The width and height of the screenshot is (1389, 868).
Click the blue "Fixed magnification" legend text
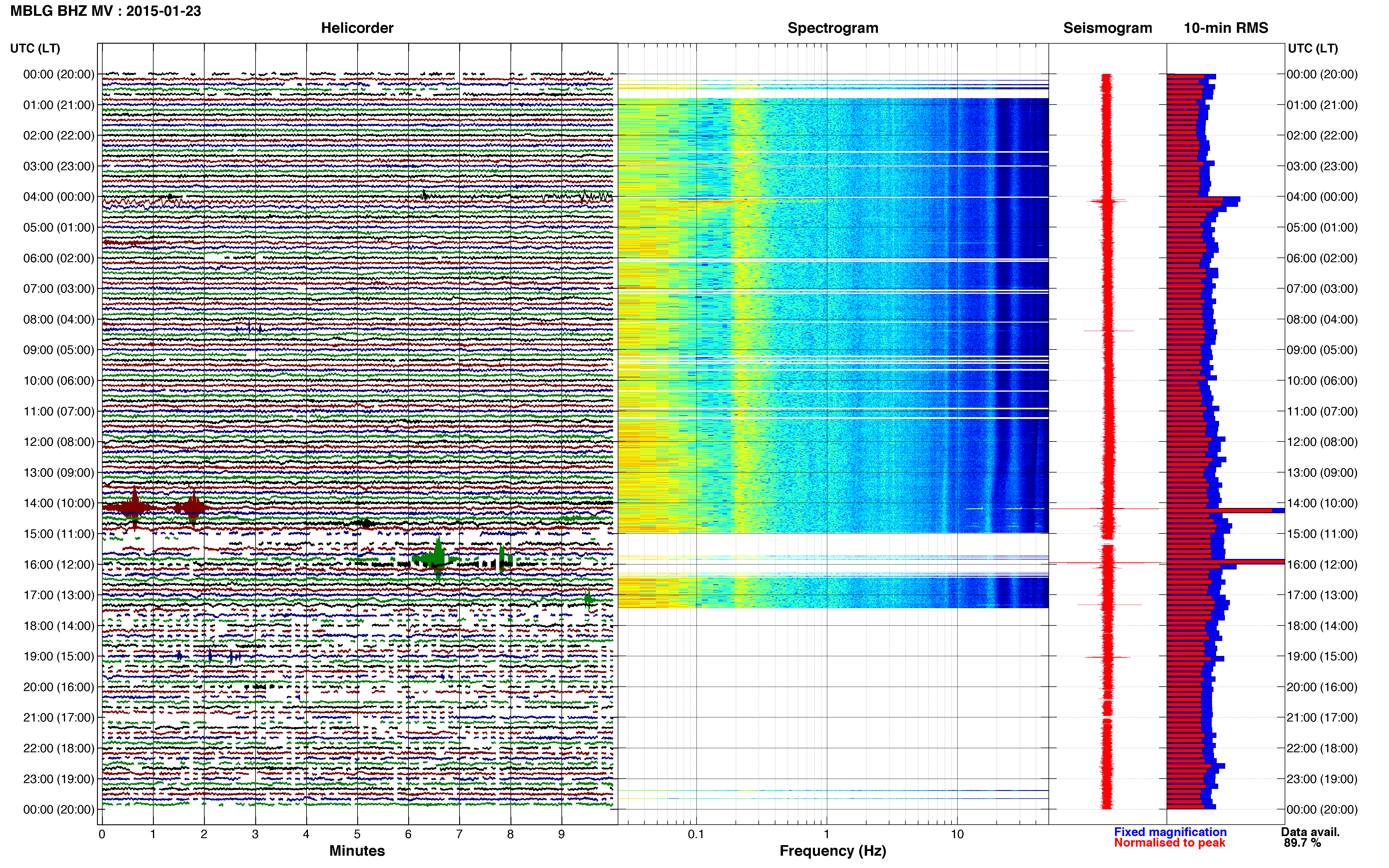pos(1170,832)
